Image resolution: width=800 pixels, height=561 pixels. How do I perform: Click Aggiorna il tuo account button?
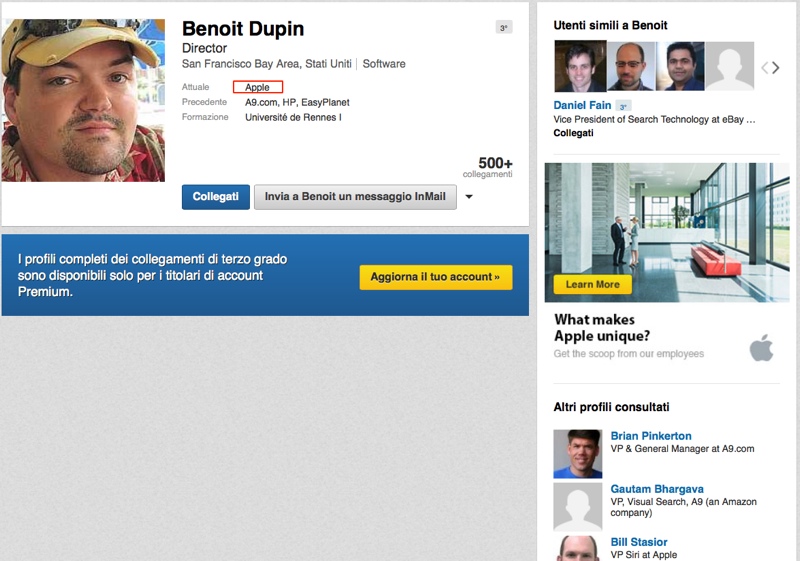[436, 277]
